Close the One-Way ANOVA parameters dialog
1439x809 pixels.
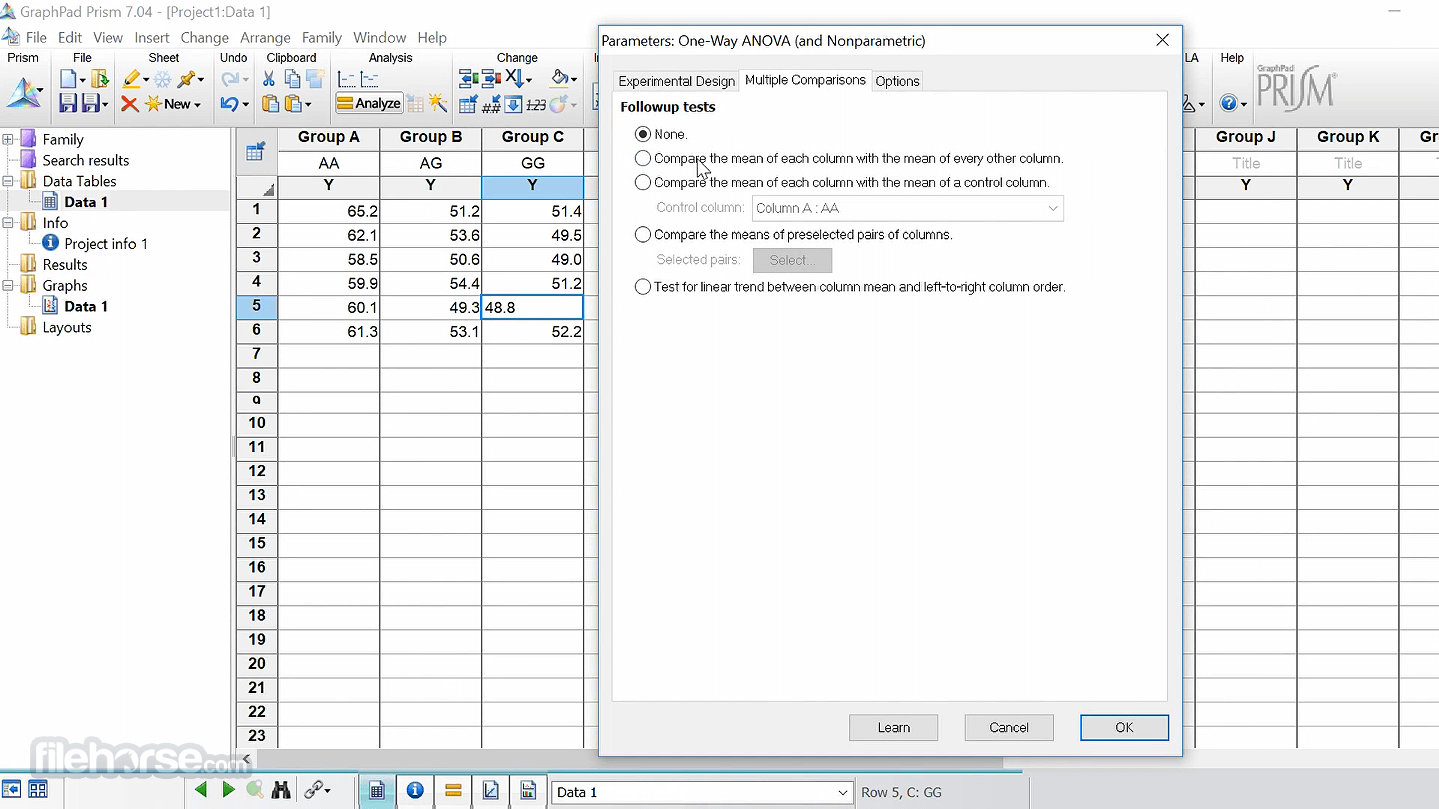(x=1162, y=40)
